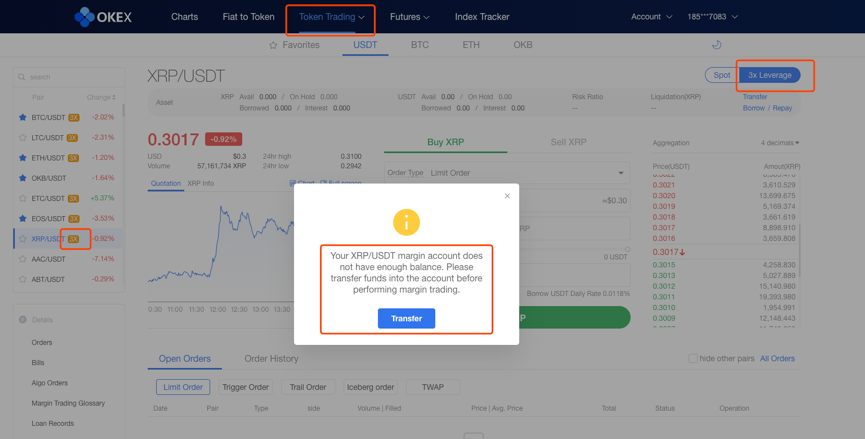
Task: Click the Transfer button in dialog
Action: pos(407,319)
